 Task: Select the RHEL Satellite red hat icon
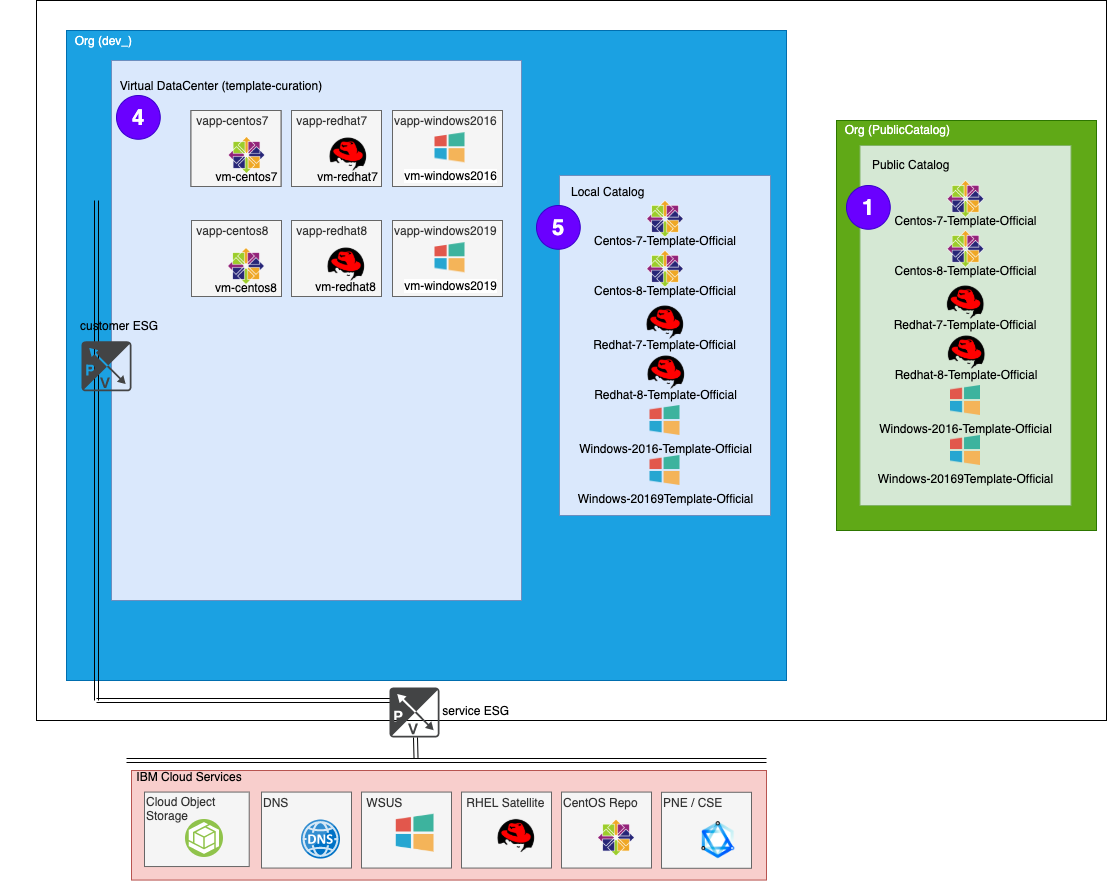click(x=515, y=836)
